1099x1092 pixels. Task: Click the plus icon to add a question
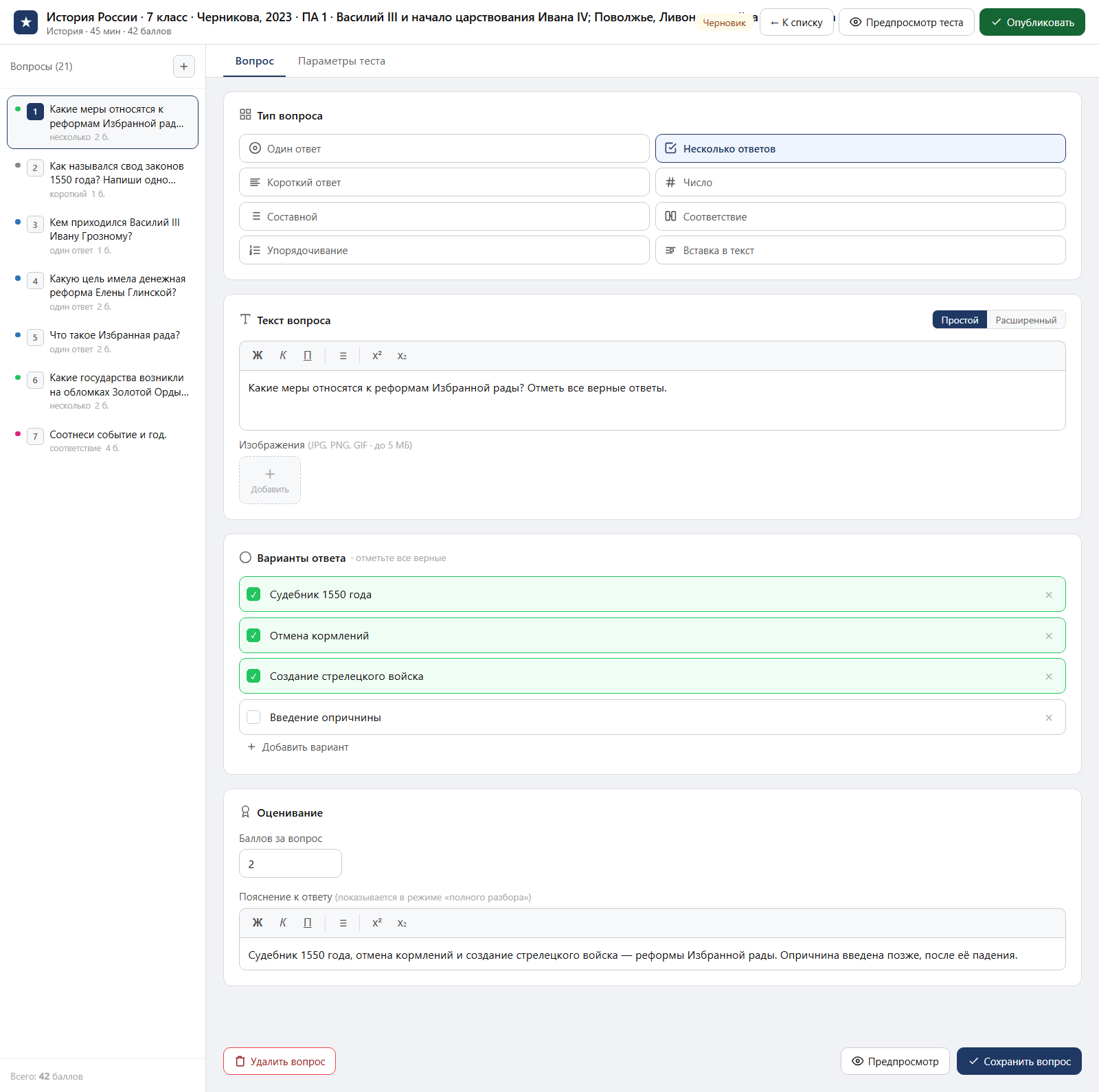(x=183, y=67)
